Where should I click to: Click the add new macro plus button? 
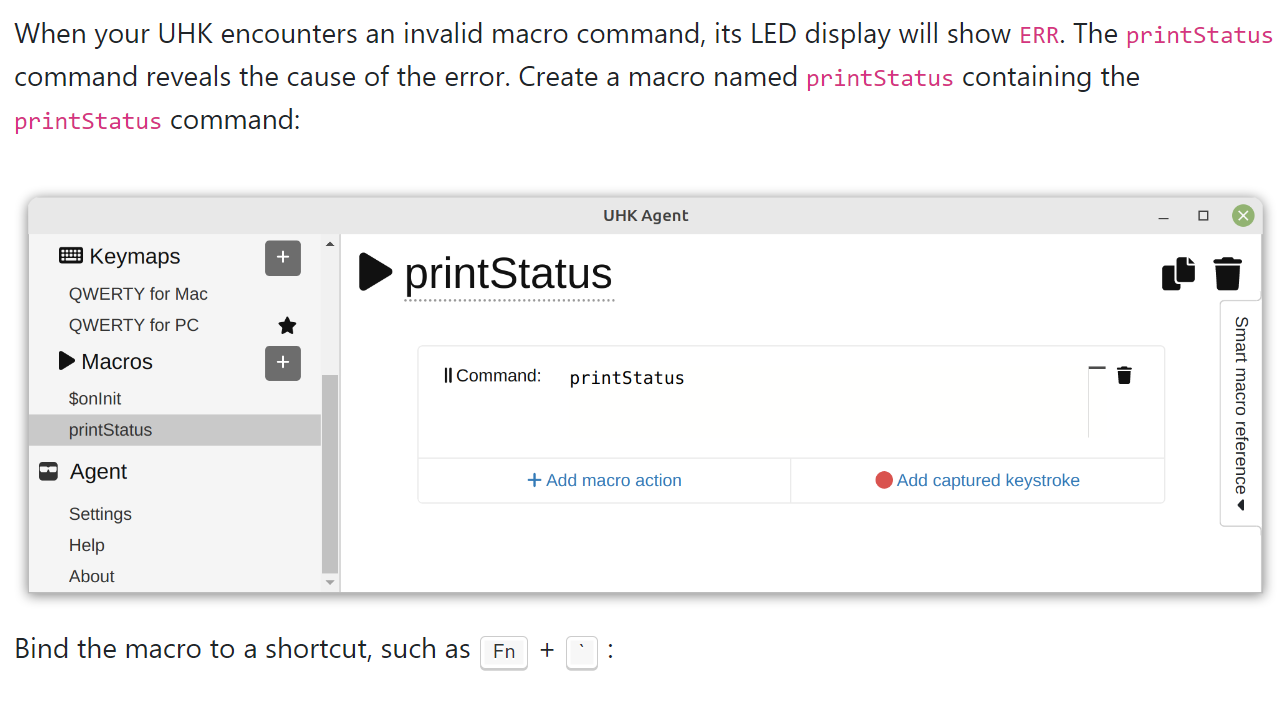(x=283, y=363)
